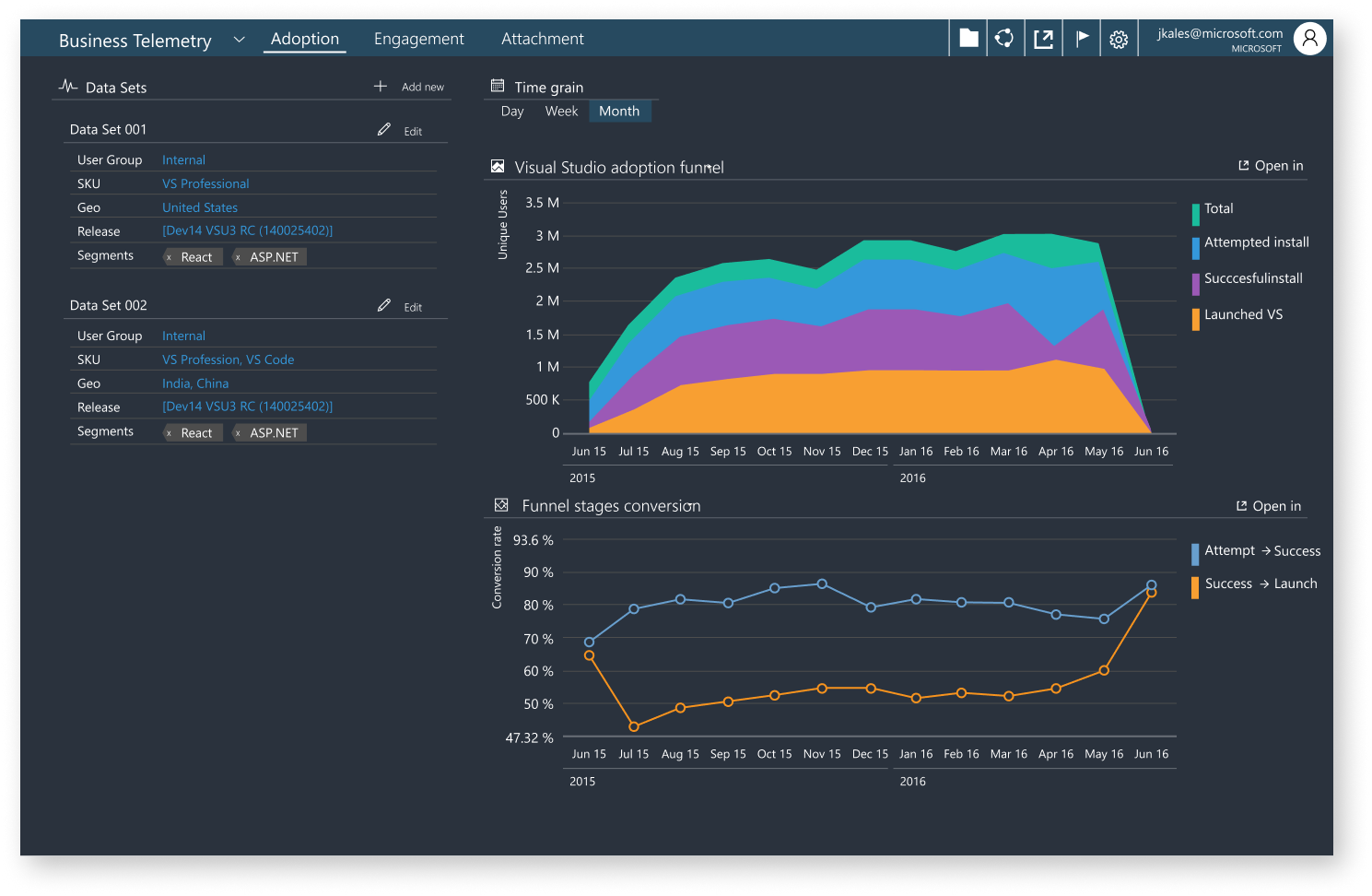Click Release value in Data Set 002

click(x=248, y=407)
